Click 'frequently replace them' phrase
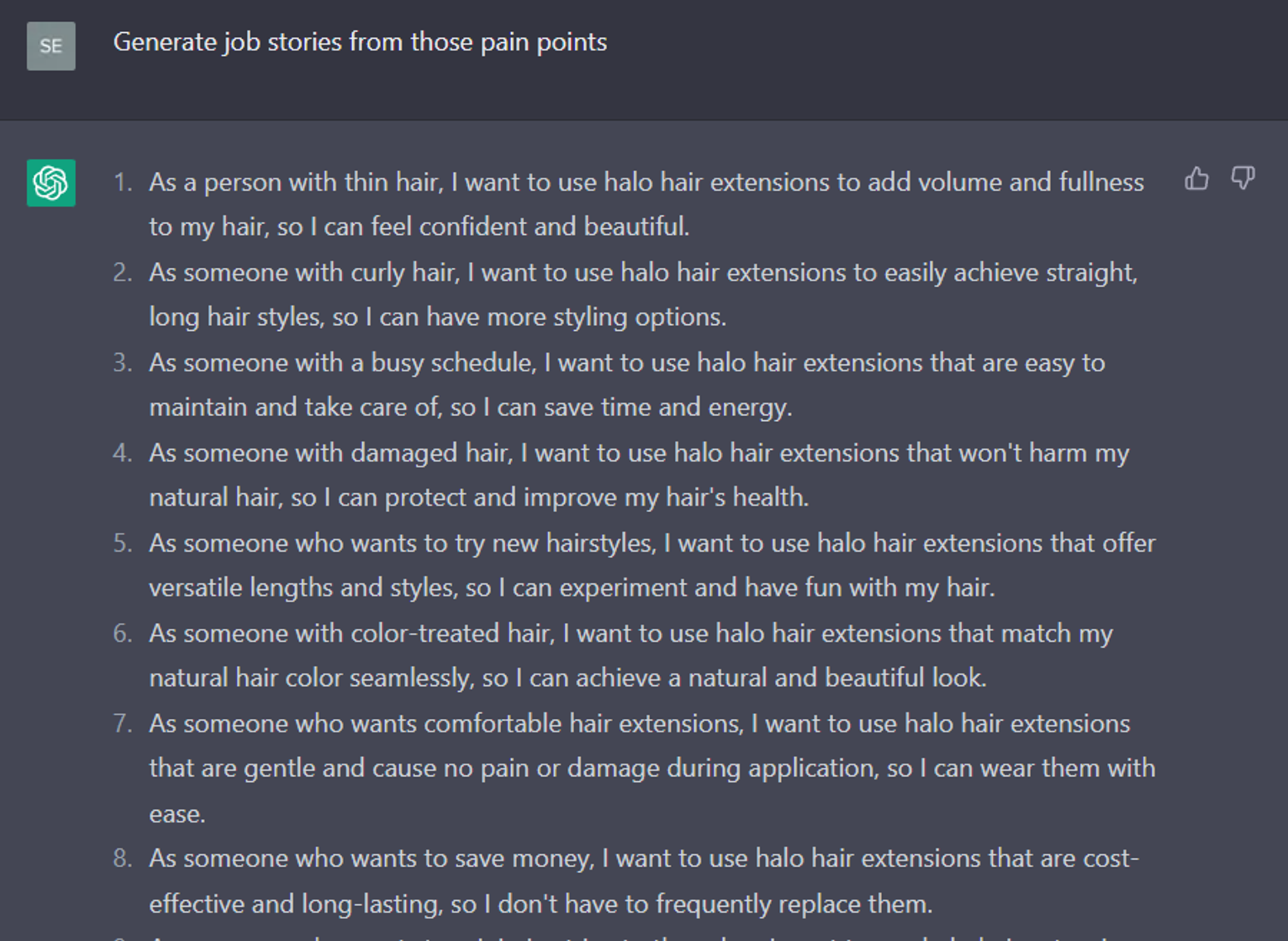 coord(793,904)
